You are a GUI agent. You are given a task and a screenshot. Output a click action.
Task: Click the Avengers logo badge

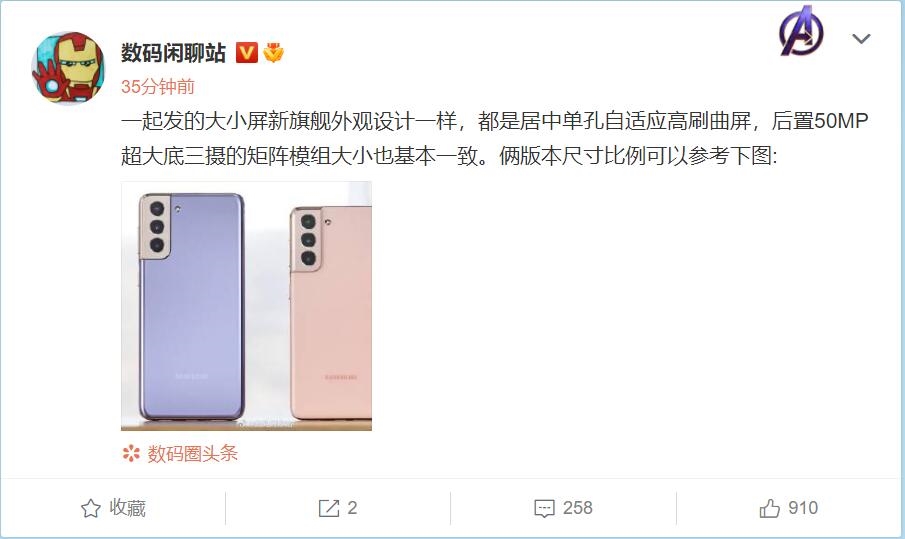tap(801, 31)
